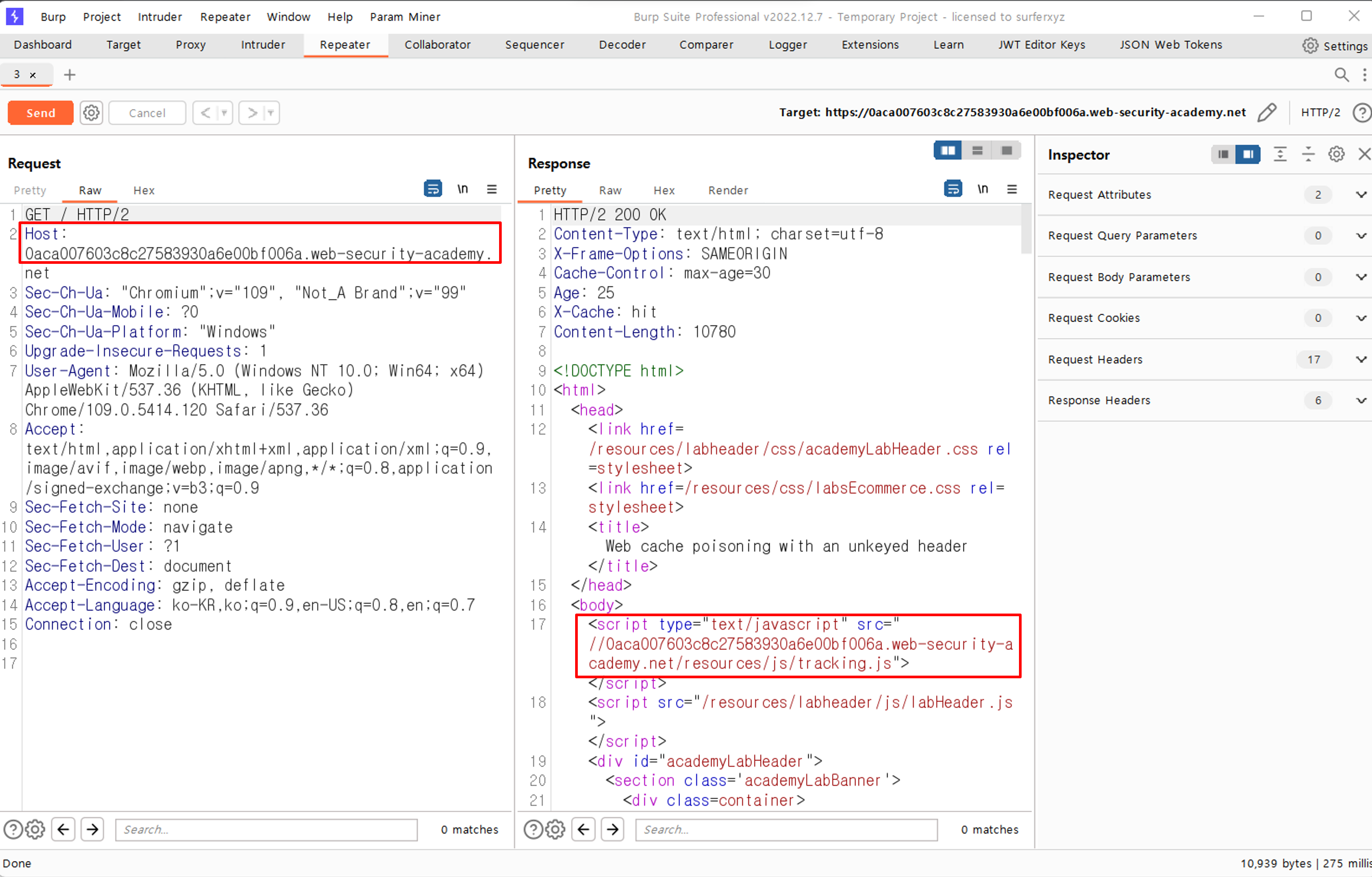The image size is (1372, 877).
Task: Open Settings gear in top bar
Action: tap(1310, 45)
